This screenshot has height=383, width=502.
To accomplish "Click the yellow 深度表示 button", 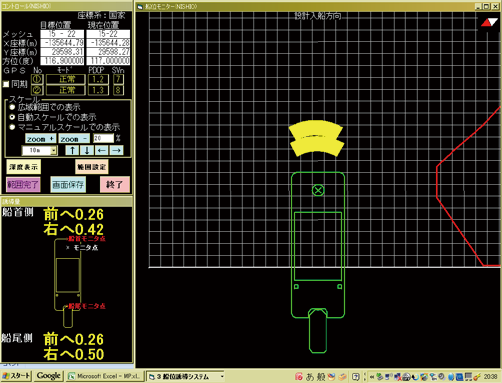I will [x=24, y=167].
